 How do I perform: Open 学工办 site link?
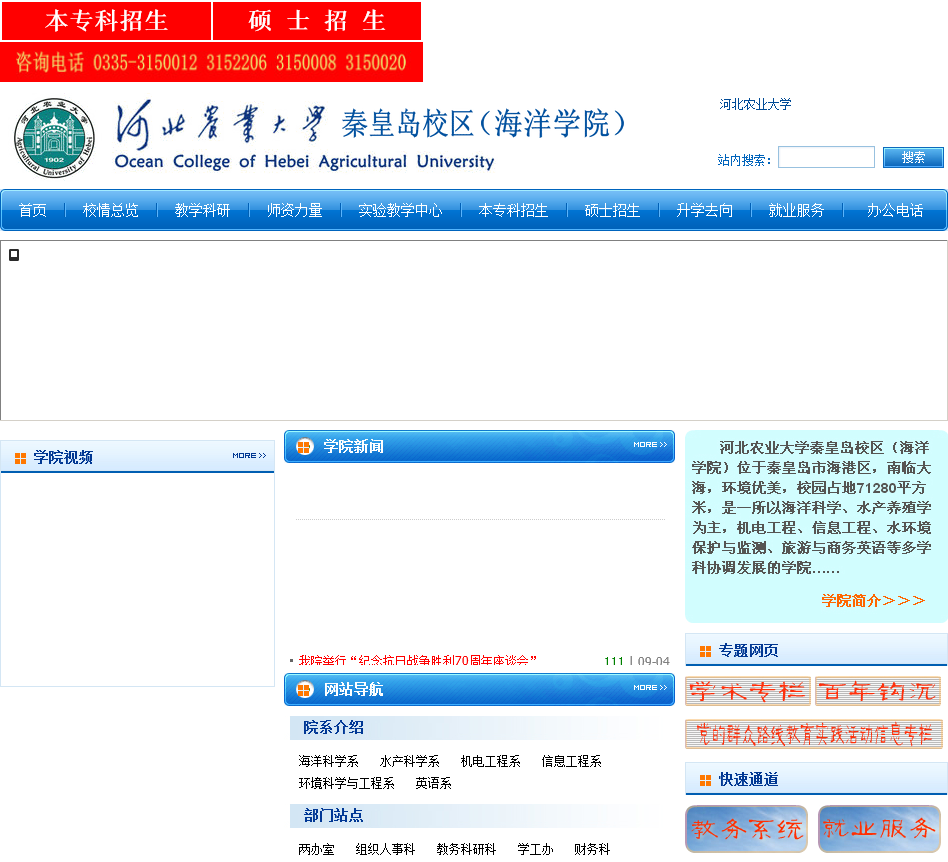[535, 849]
